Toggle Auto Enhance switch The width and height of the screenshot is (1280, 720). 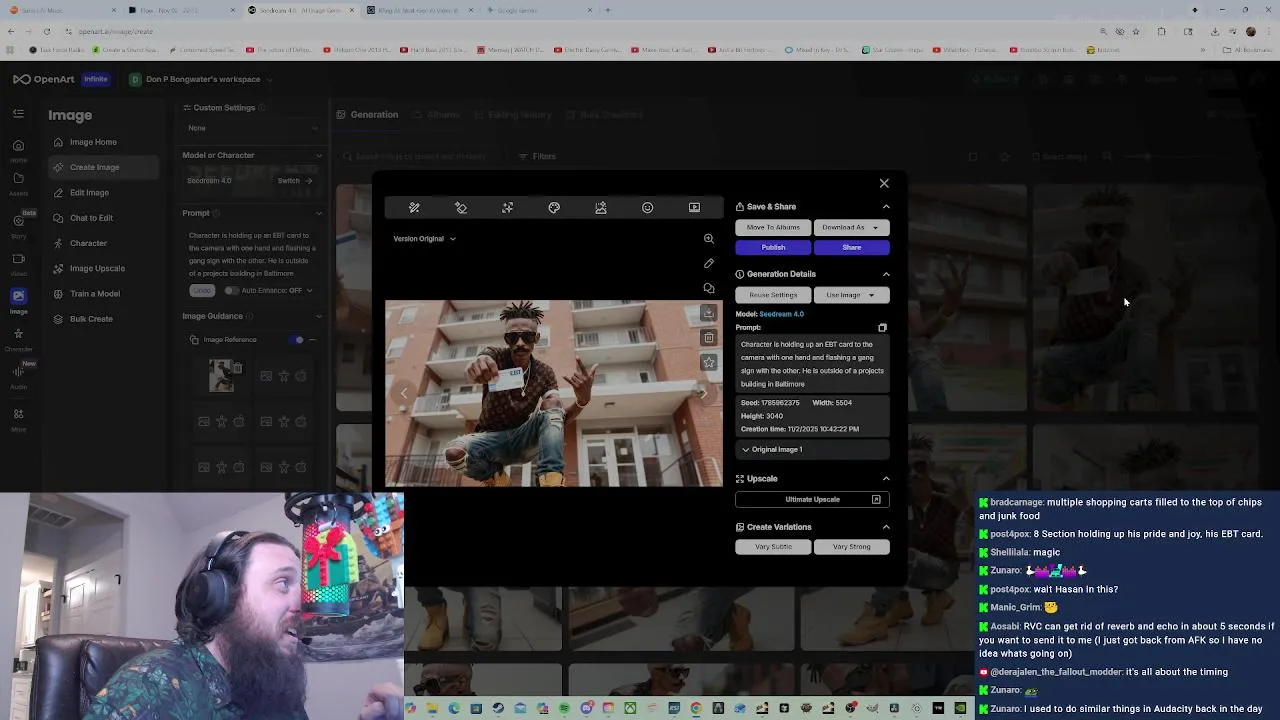[232, 291]
